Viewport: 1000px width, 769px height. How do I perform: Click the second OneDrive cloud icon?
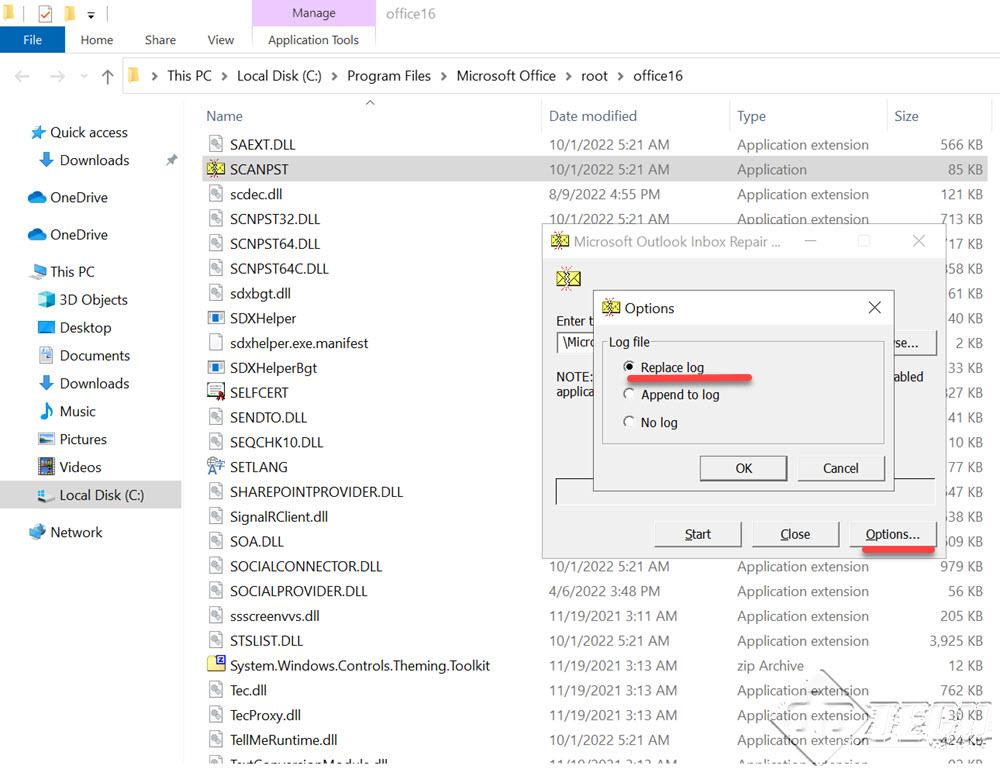[37, 234]
